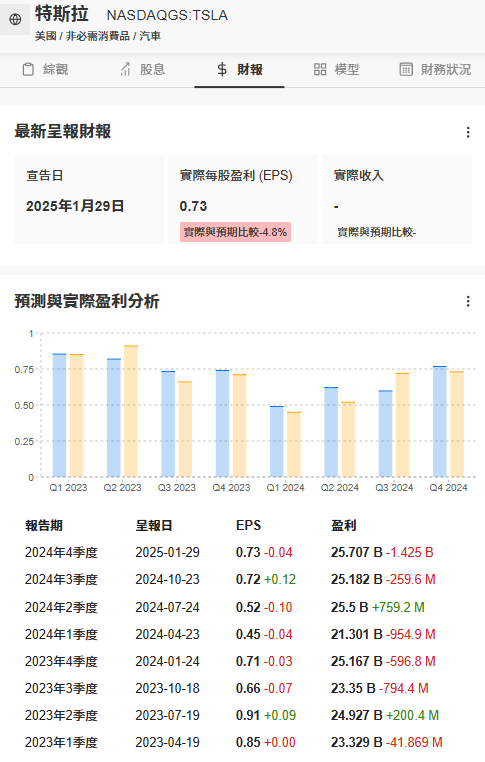Click the dollar icon on 財報 tab
Image resolution: width=485 pixels, height=762 pixels.
(222, 69)
